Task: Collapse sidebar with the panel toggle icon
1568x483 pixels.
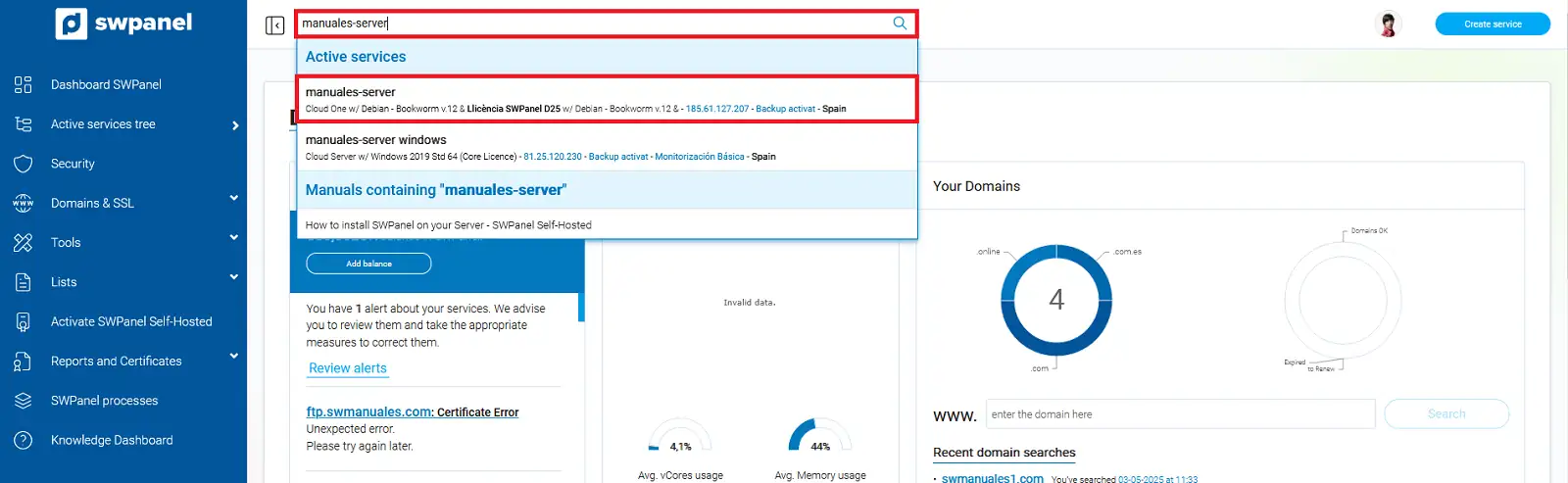Action: 275,25
